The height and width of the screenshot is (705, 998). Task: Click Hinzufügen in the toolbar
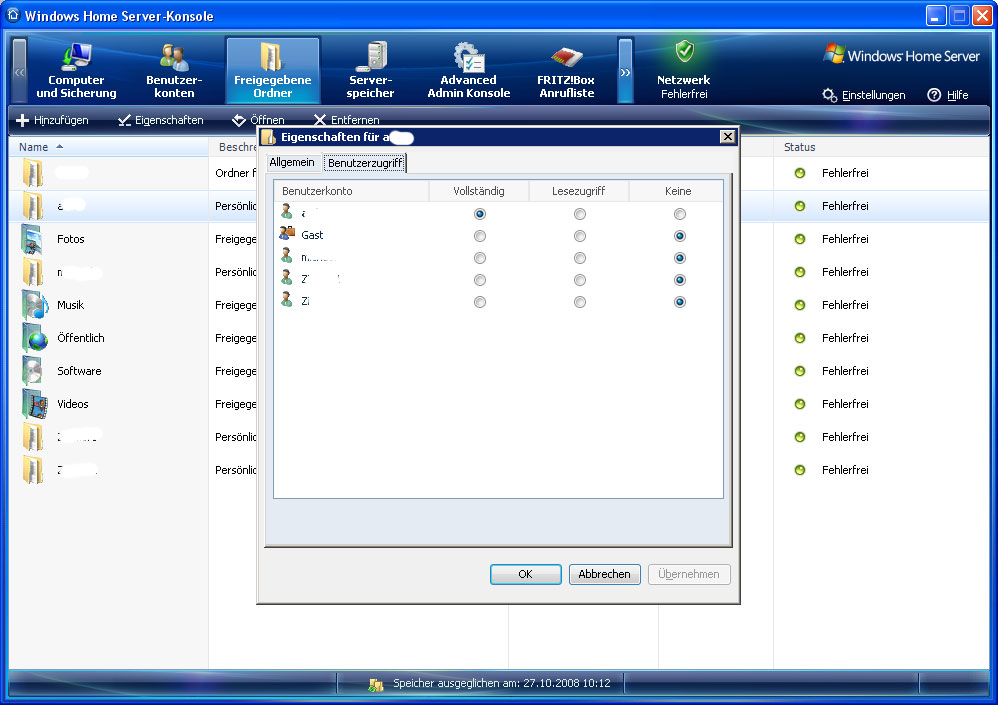(52, 120)
